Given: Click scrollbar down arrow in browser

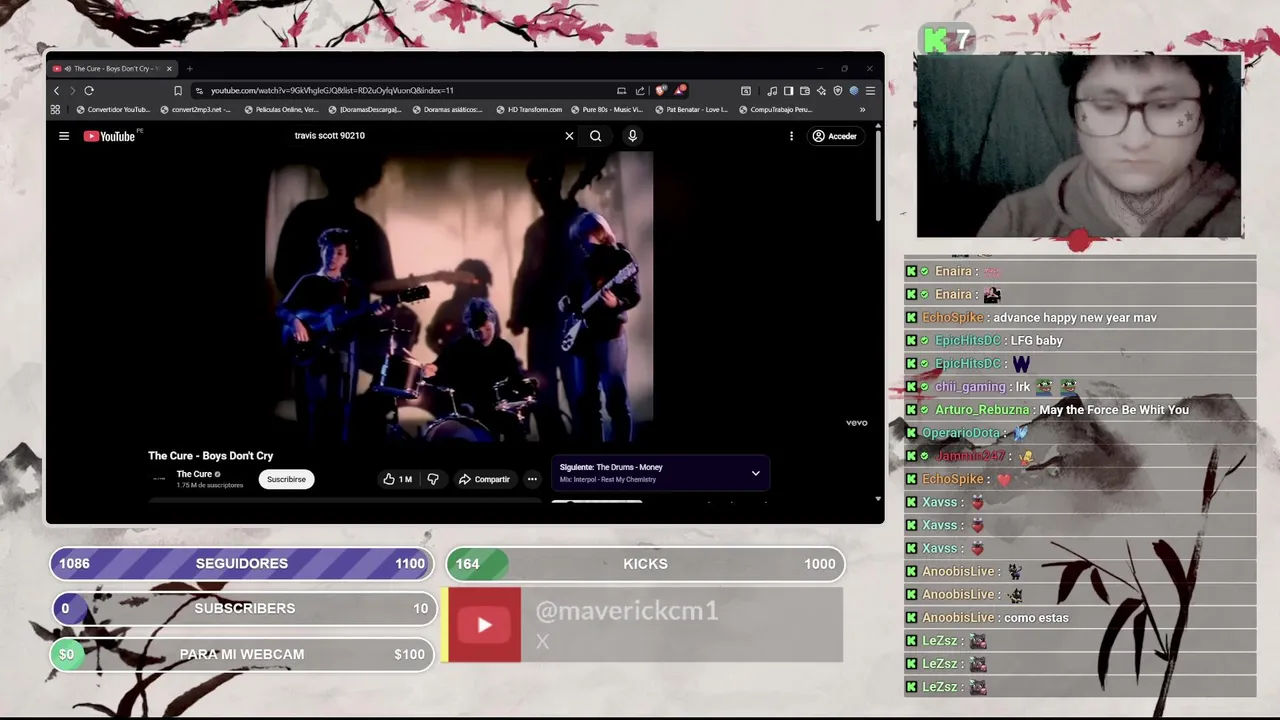Looking at the screenshot, I should click(x=878, y=498).
